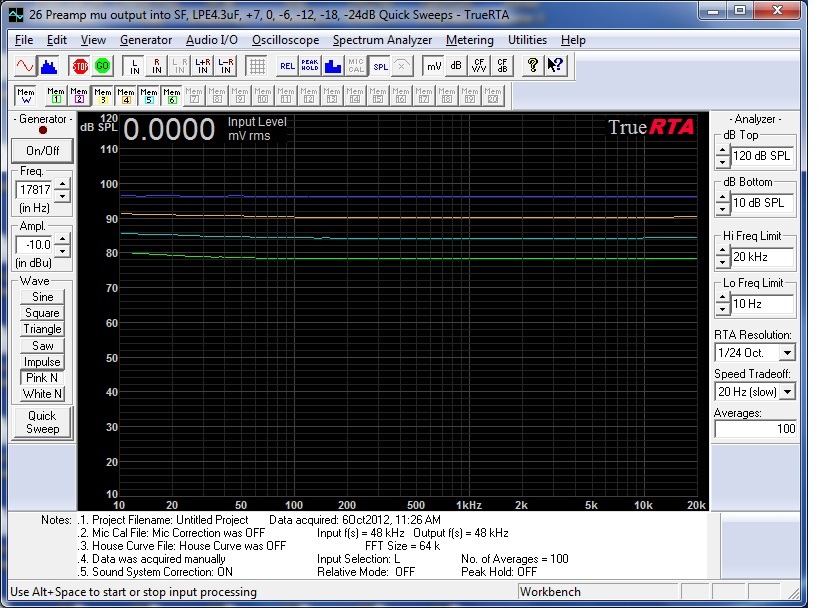Raise Hi Freq Limit with up arrow
The image size is (819, 608).
pos(722,251)
